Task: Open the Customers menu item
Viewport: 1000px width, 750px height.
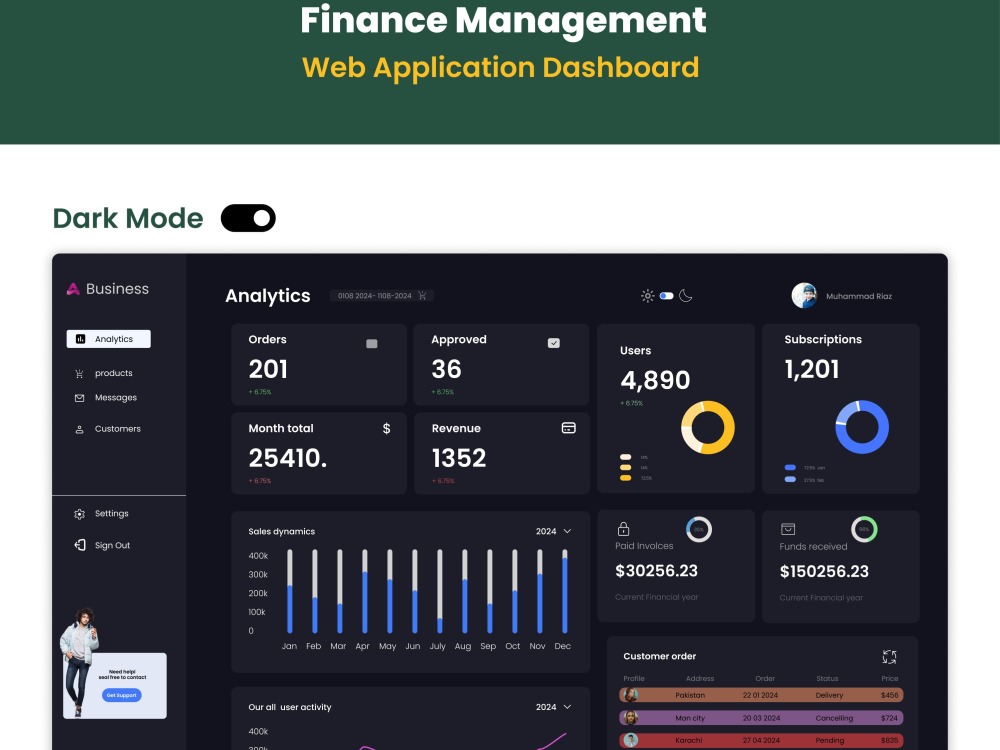Action: tap(108, 429)
